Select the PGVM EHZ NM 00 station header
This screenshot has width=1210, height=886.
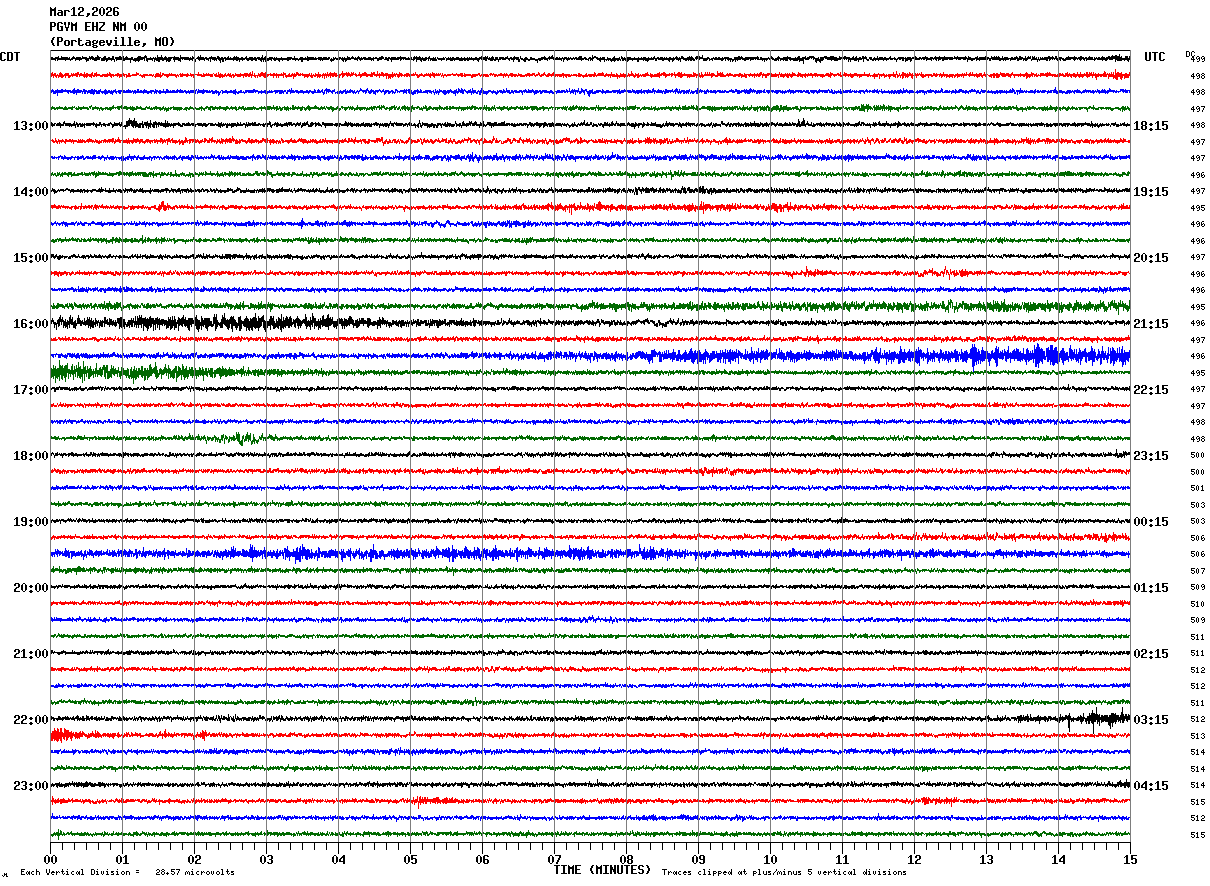tap(98, 27)
